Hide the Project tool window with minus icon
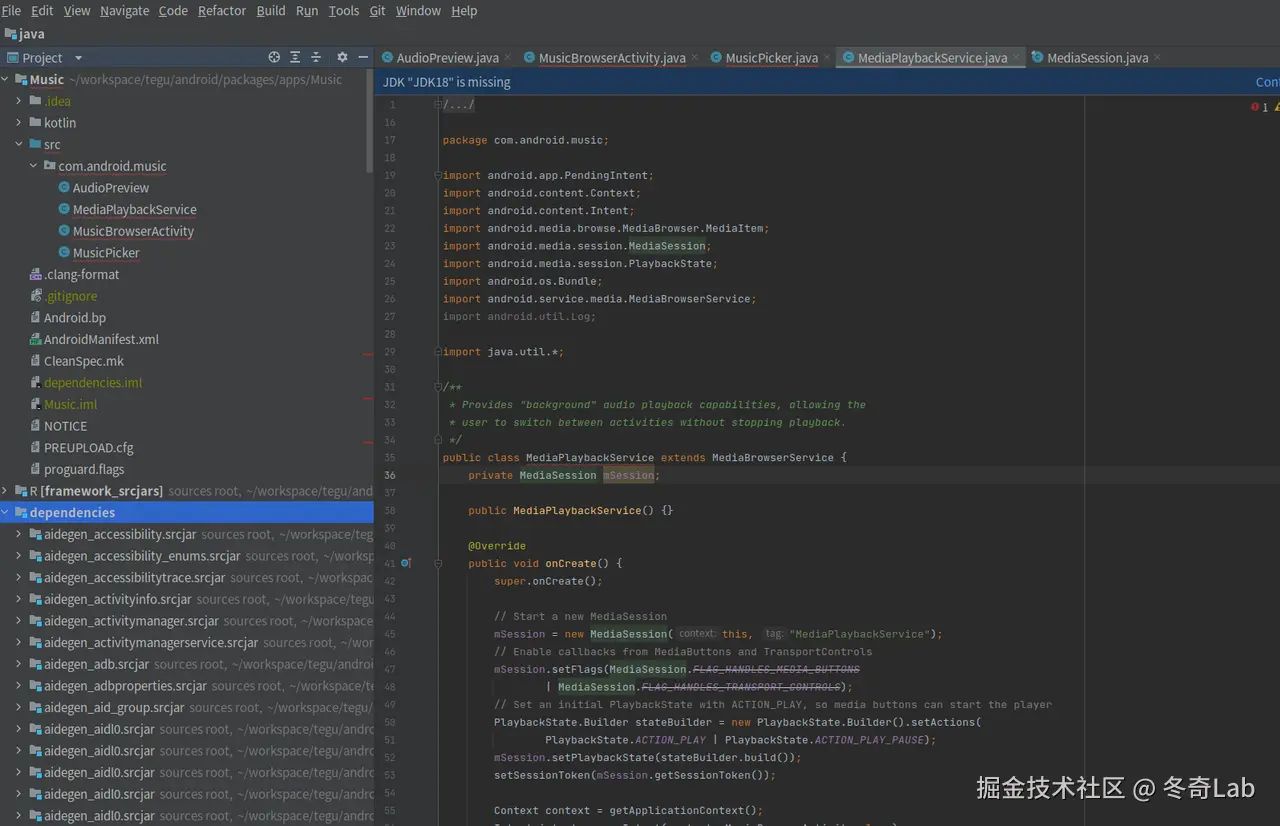 (363, 57)
